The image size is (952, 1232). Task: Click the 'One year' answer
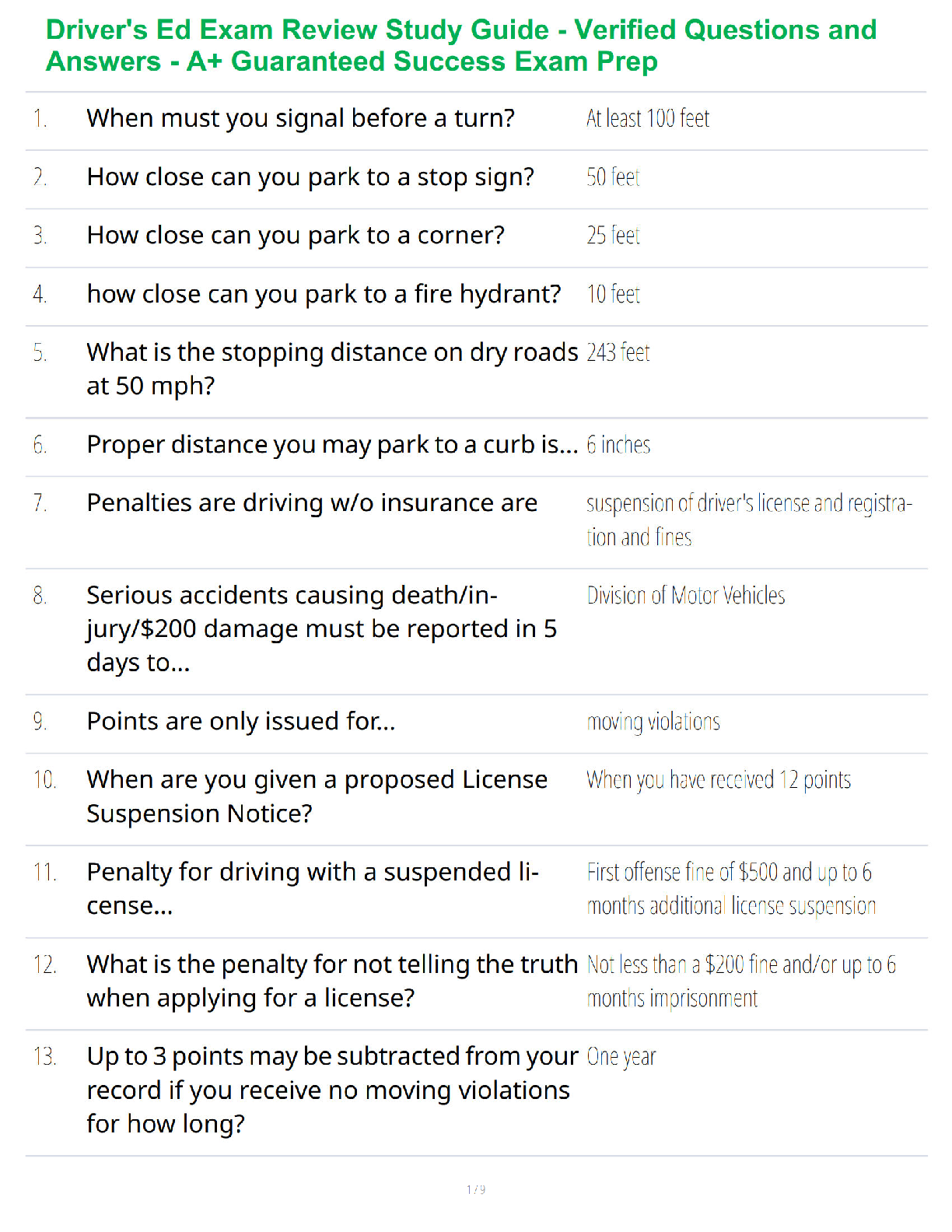click(x=621, y=1057)
